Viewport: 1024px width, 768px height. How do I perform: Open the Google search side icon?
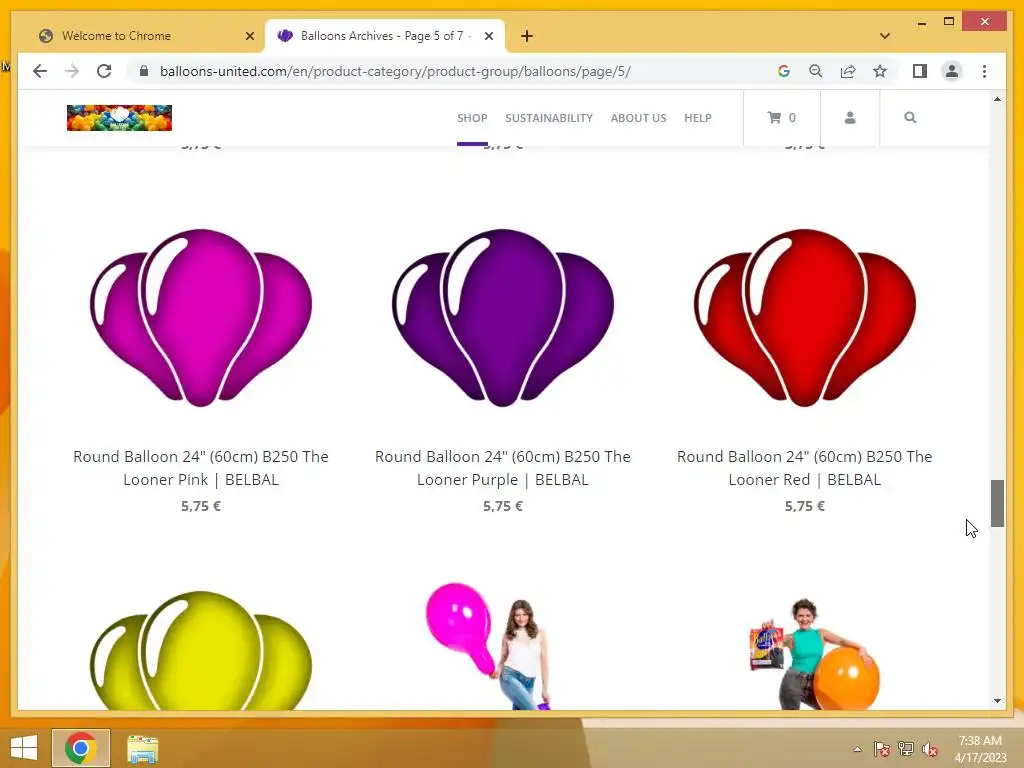point(784,71)
